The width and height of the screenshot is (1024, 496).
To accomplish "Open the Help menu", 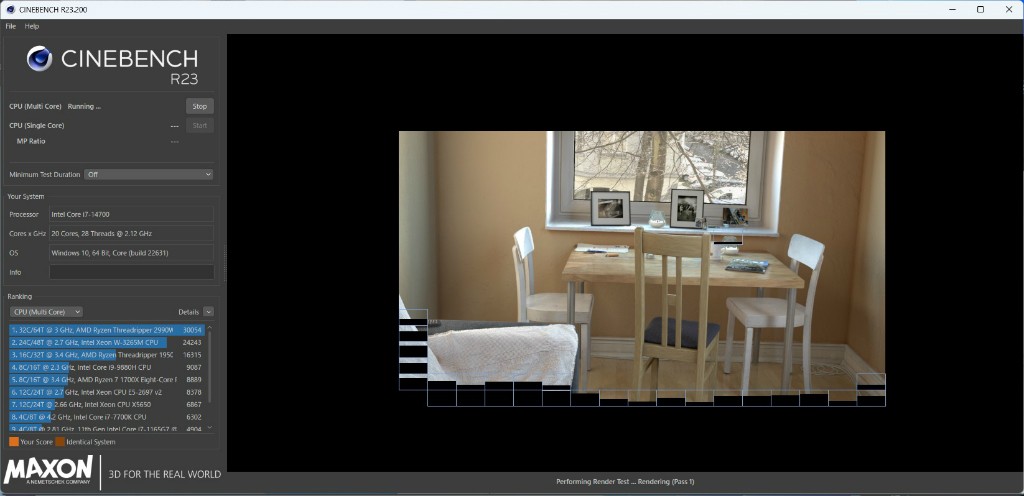I will pyautogui.click(x=32, y=26).
